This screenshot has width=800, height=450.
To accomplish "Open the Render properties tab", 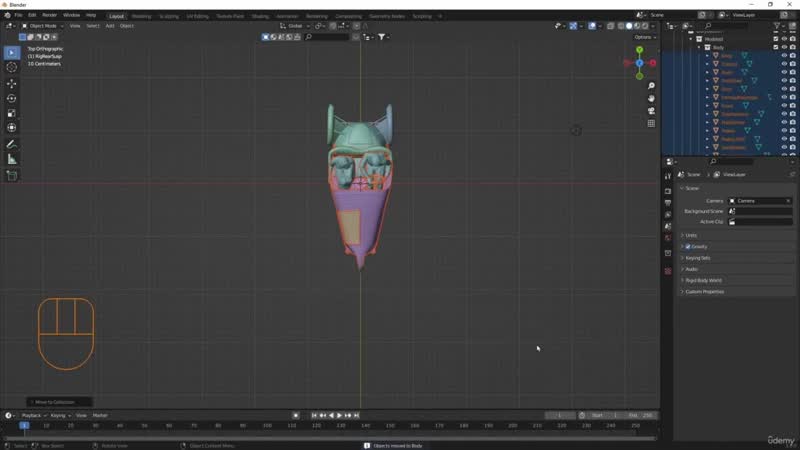I will 668,191.
